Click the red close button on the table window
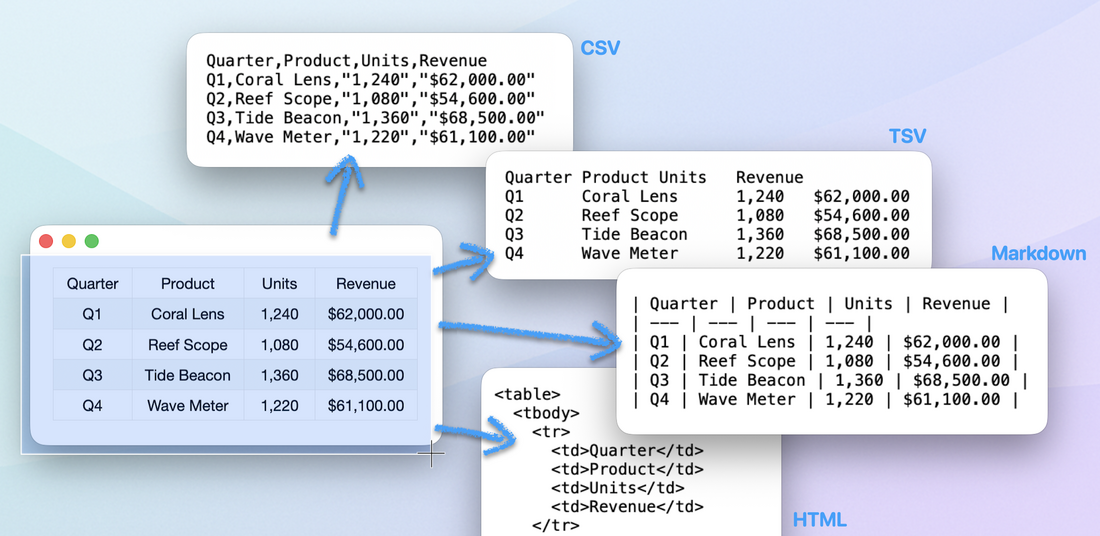 46,241
